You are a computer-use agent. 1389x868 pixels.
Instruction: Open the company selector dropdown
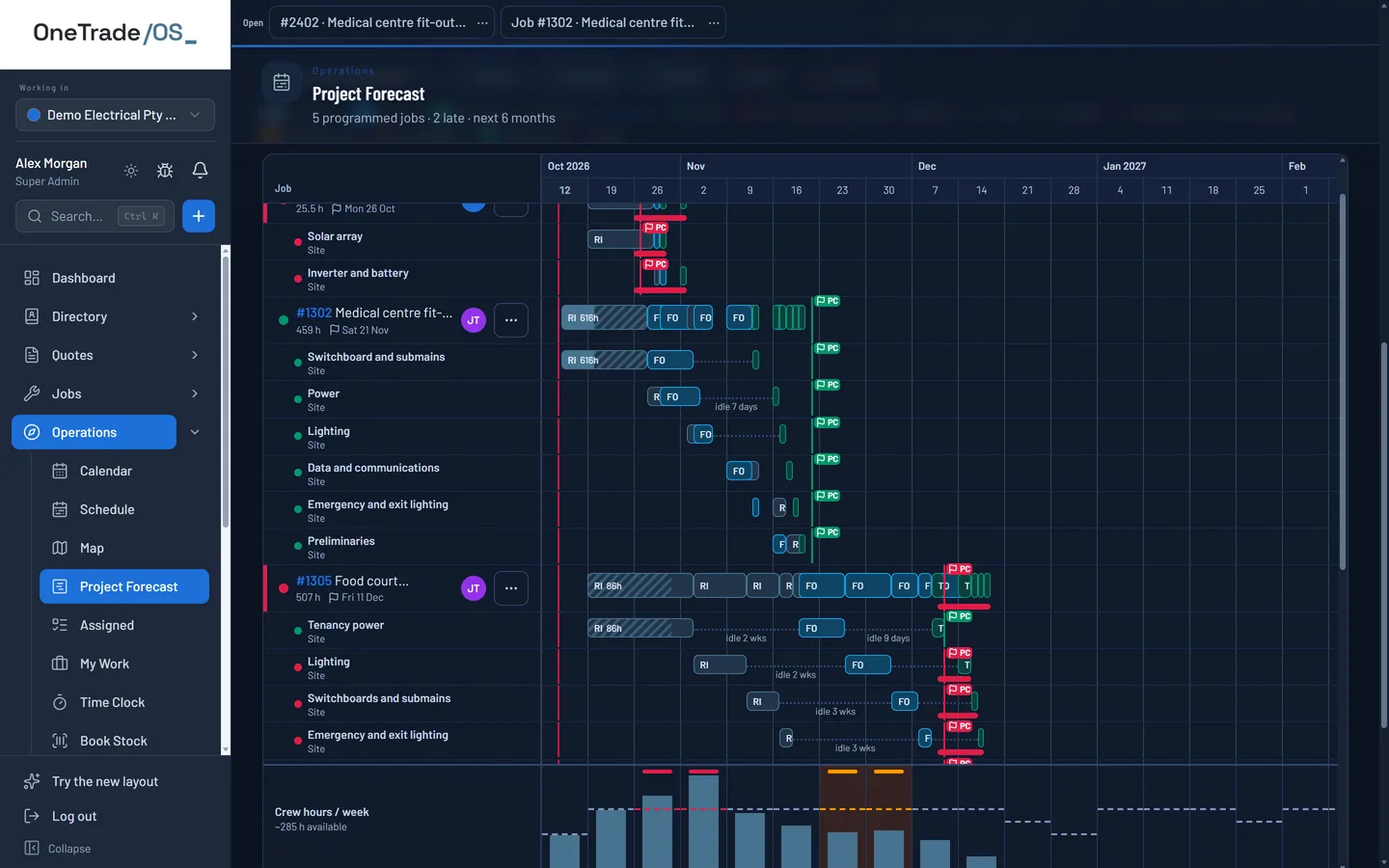[115, 115]
